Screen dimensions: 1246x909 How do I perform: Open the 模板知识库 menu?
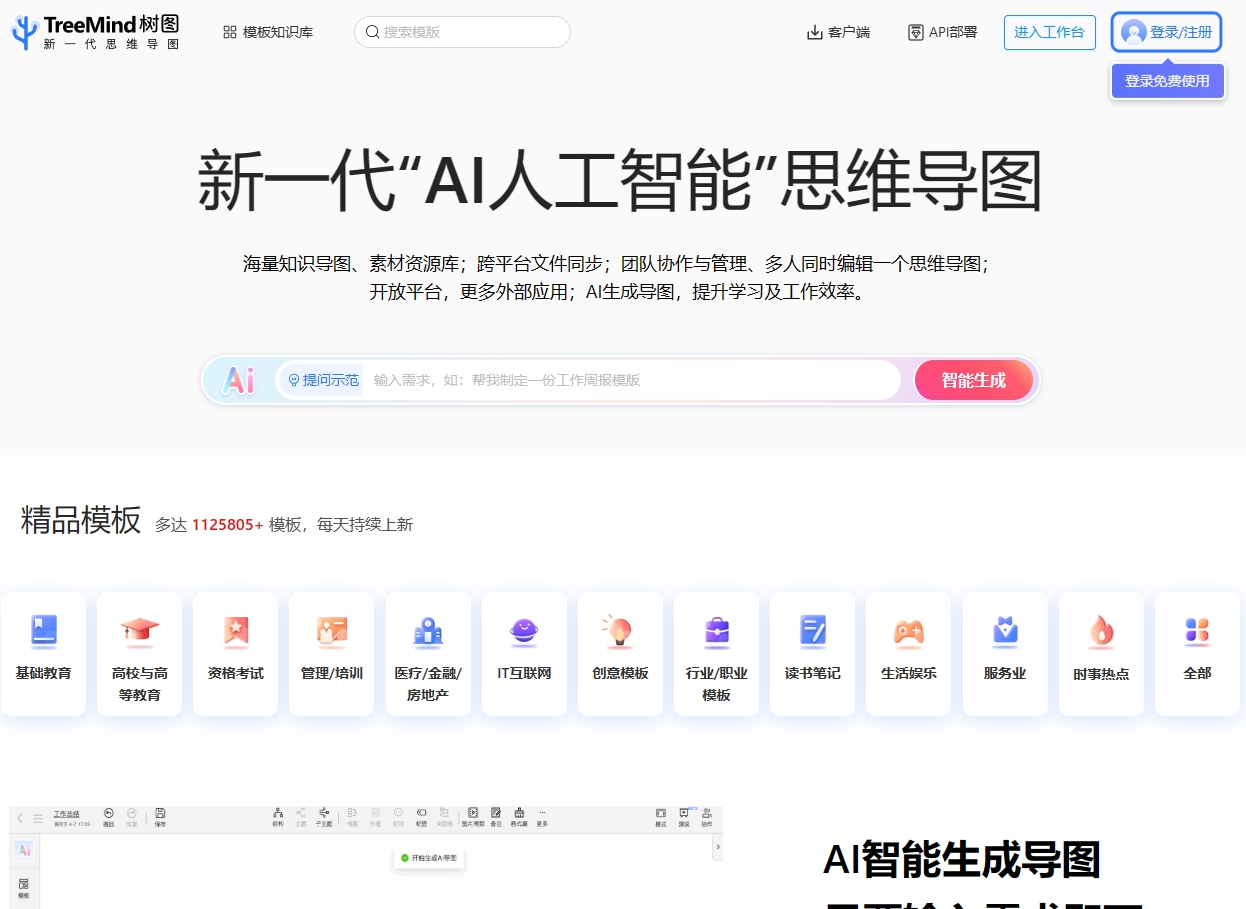click(x=268, y=32)
